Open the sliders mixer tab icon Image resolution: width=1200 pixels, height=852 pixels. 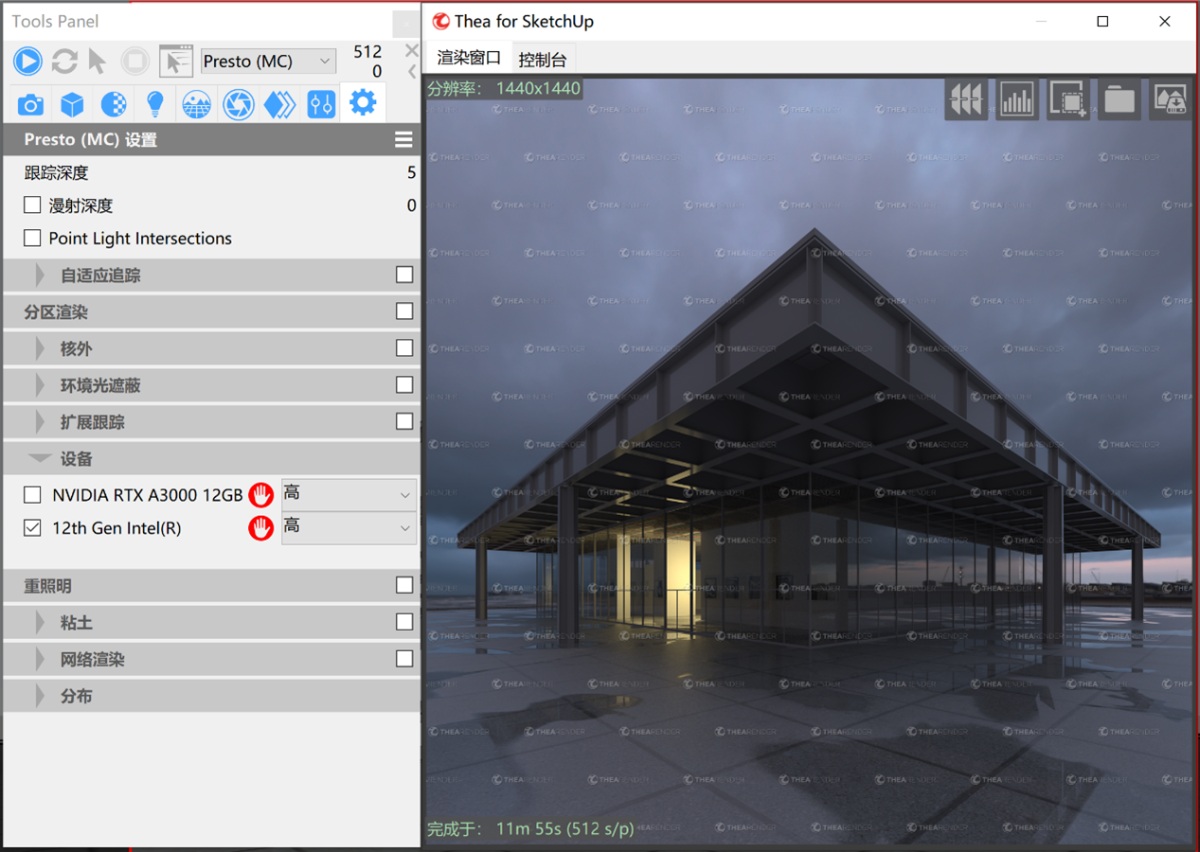pyautogui.click(x=321, y=103)
